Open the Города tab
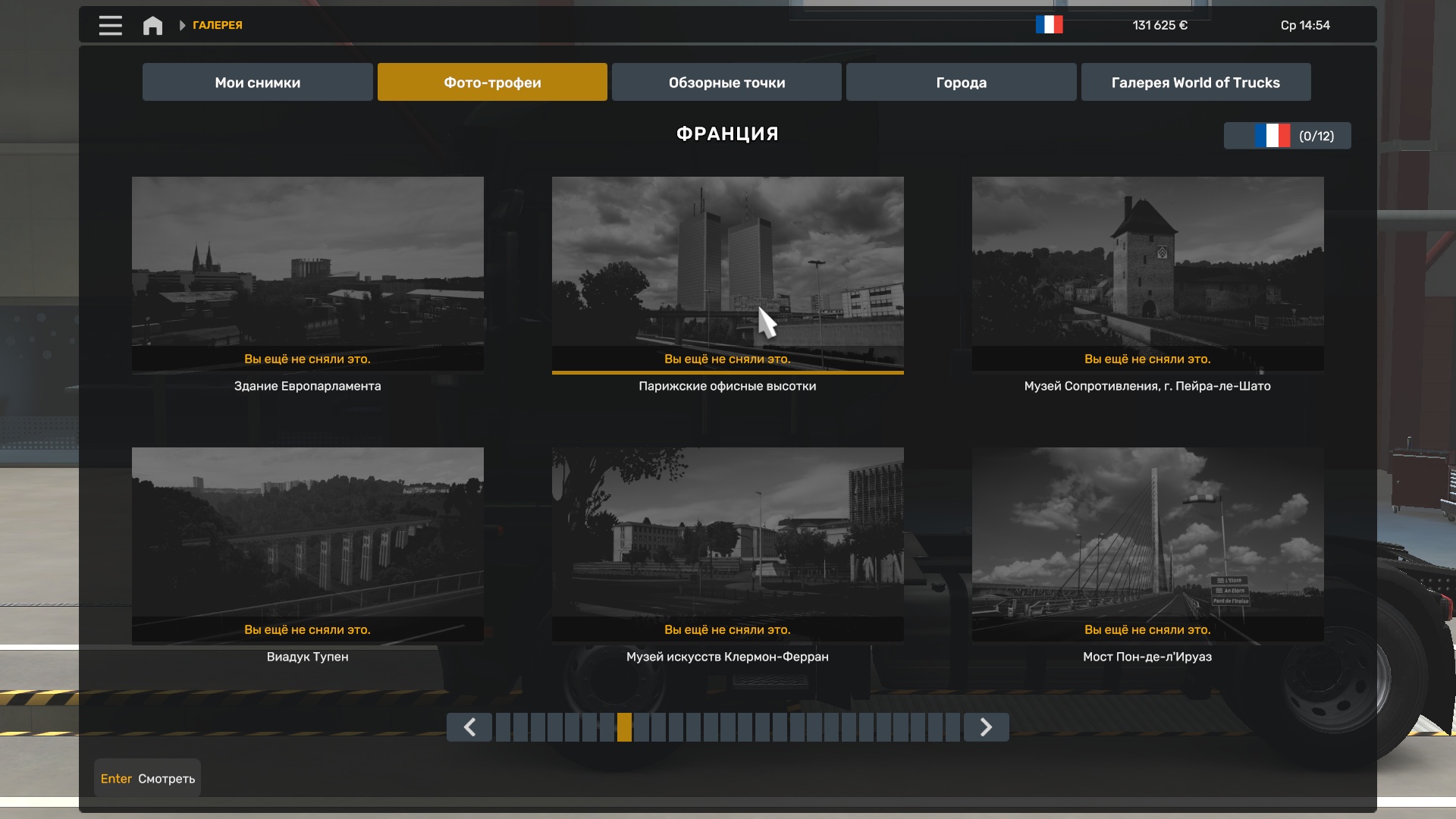Screen dimensions: 1456x819 961,83
